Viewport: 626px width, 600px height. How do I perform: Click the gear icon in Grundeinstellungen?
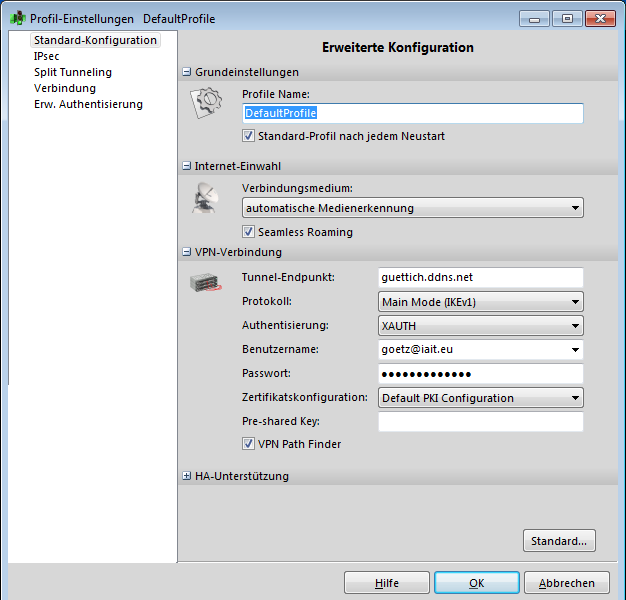[207, 102]
